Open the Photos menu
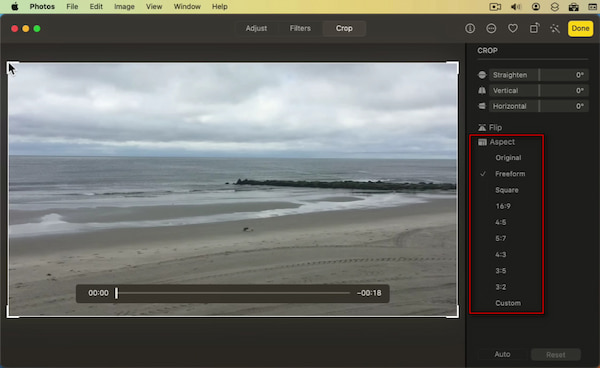 (42, 7)
